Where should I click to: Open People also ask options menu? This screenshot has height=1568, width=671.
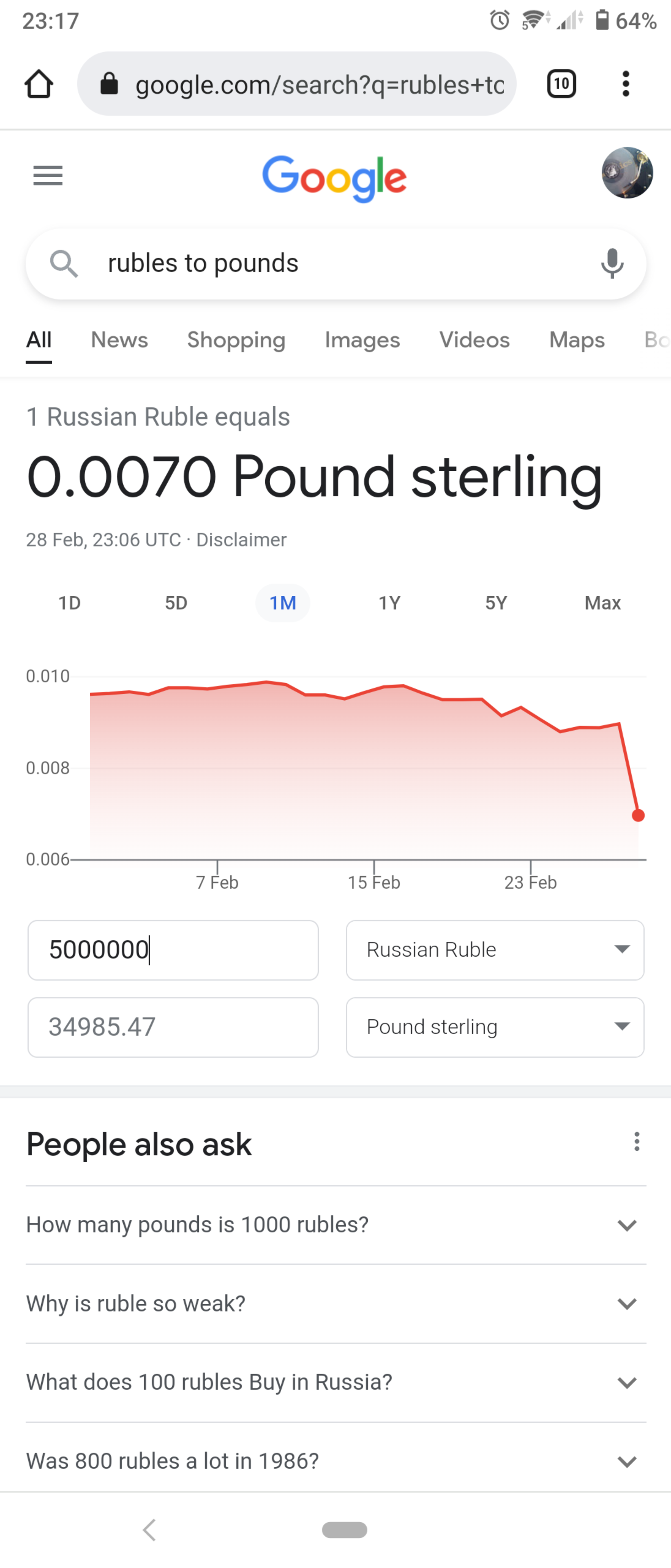636,1141
